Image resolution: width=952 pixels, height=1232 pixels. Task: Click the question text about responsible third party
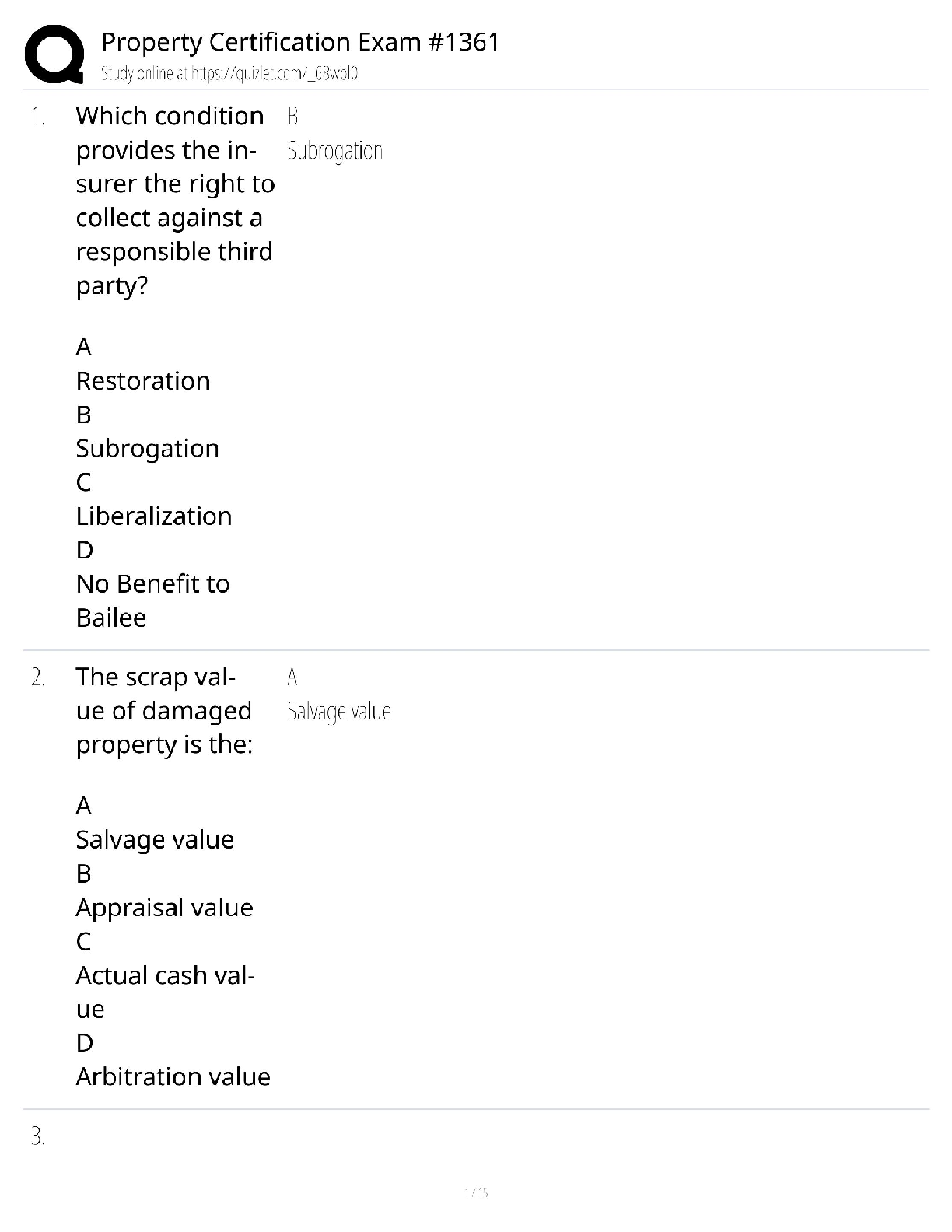(x=174, y=201)
